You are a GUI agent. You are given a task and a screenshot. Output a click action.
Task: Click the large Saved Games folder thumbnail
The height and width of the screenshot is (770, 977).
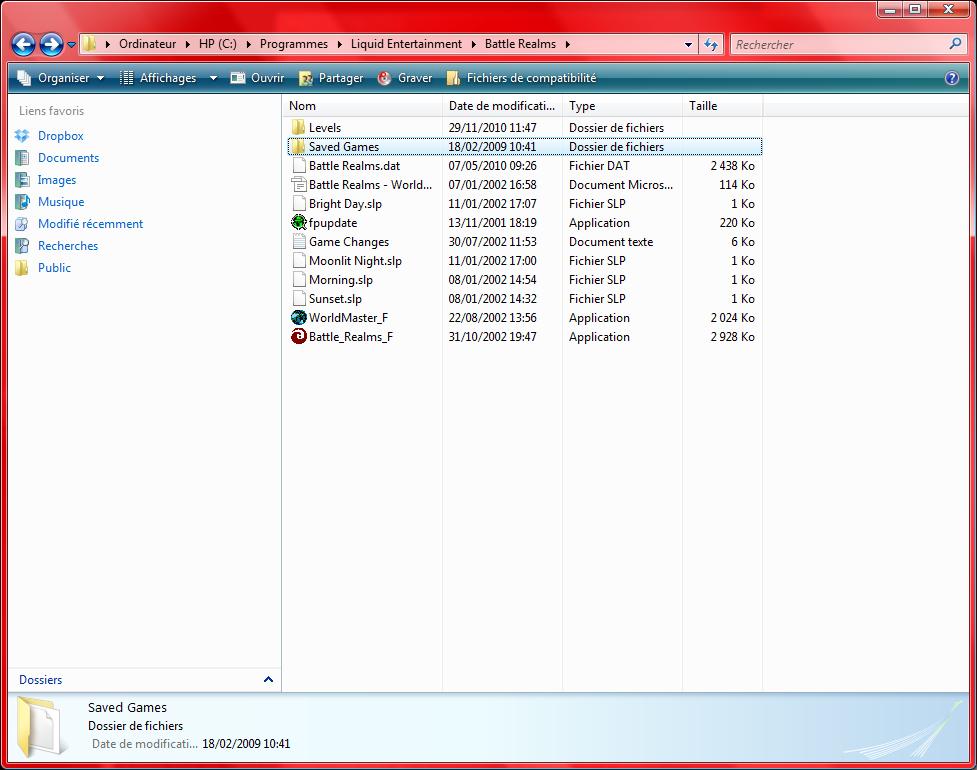tap(41, 726)
